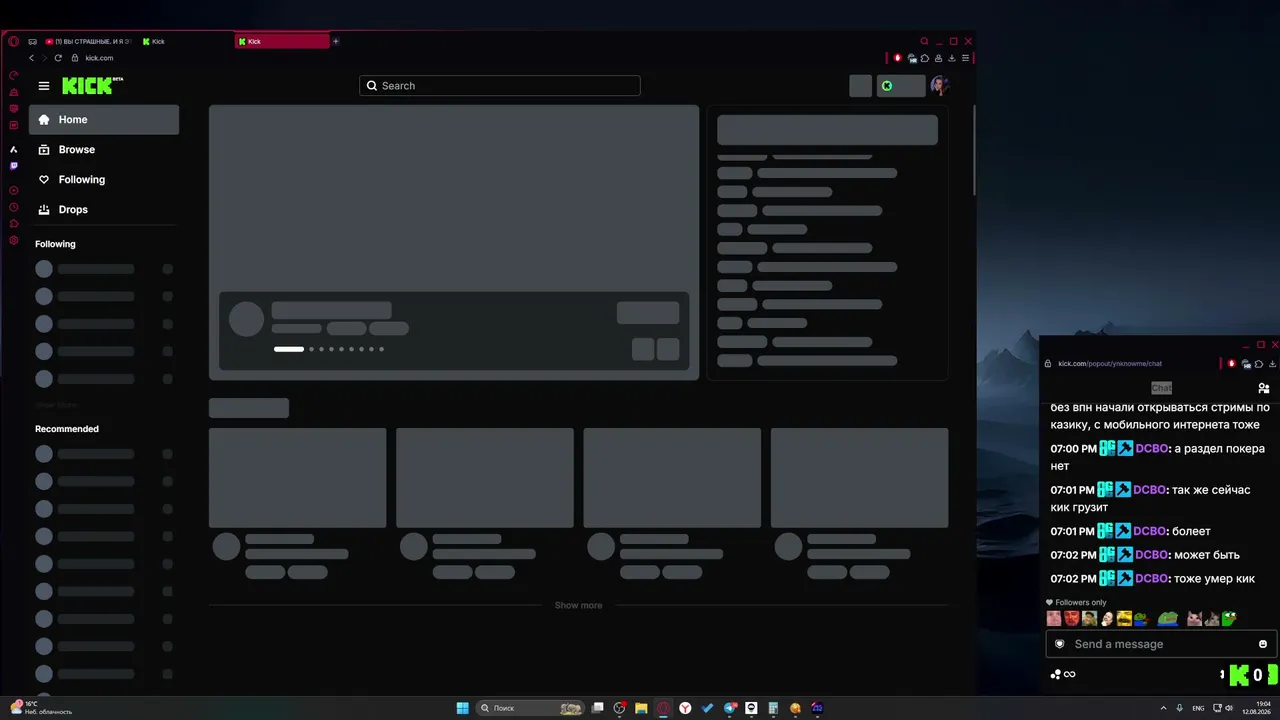The image size is (1280, 720).
Task: Click the Opera GX taskbar icon
Action: pos(663,708)
